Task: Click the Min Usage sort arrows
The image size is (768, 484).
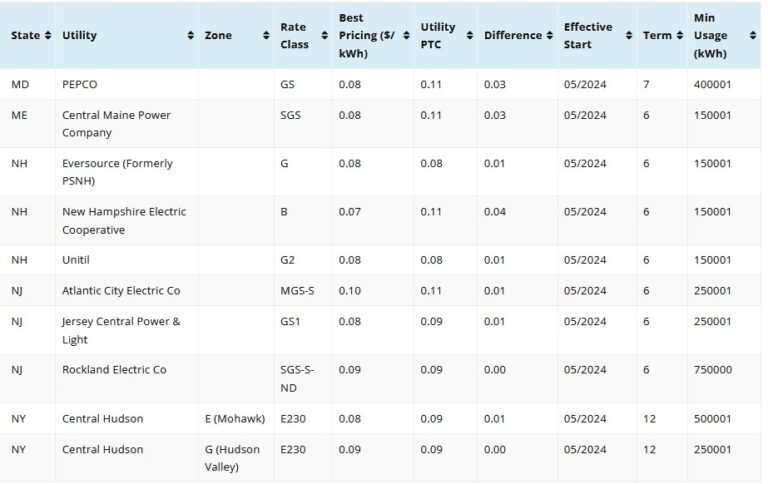Action: click(x=752, y=36)
